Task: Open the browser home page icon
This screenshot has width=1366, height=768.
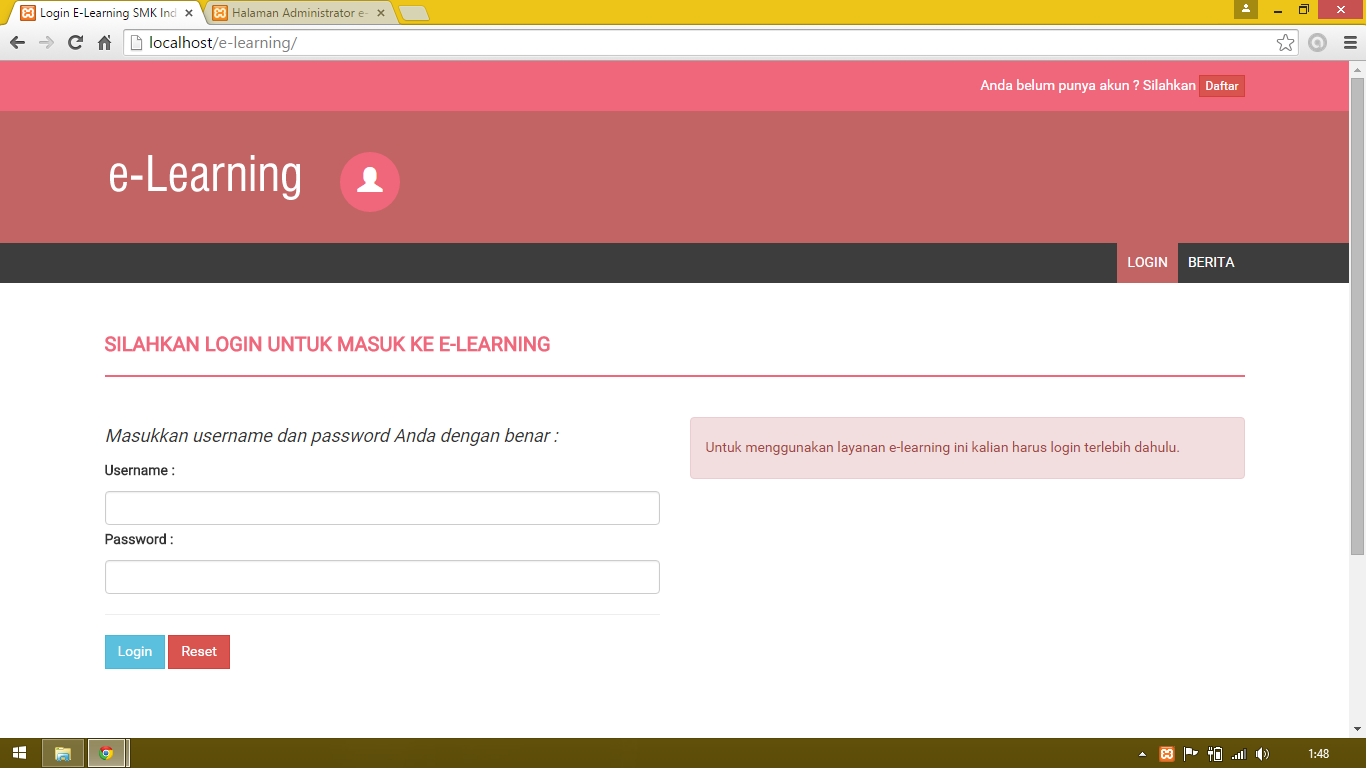Action: tap(104, 43)
